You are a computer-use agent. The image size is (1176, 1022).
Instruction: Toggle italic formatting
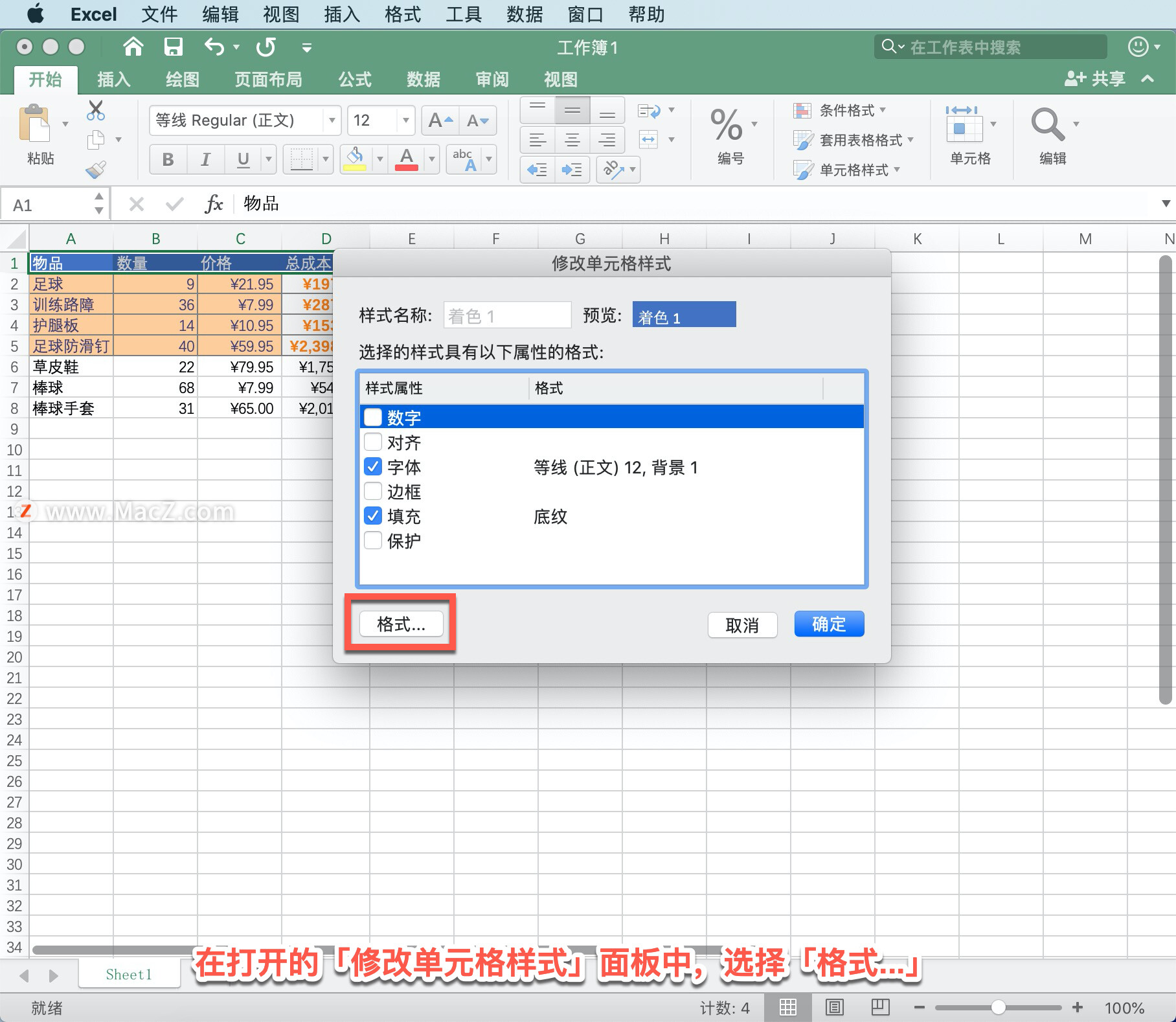tap(206, 159)
